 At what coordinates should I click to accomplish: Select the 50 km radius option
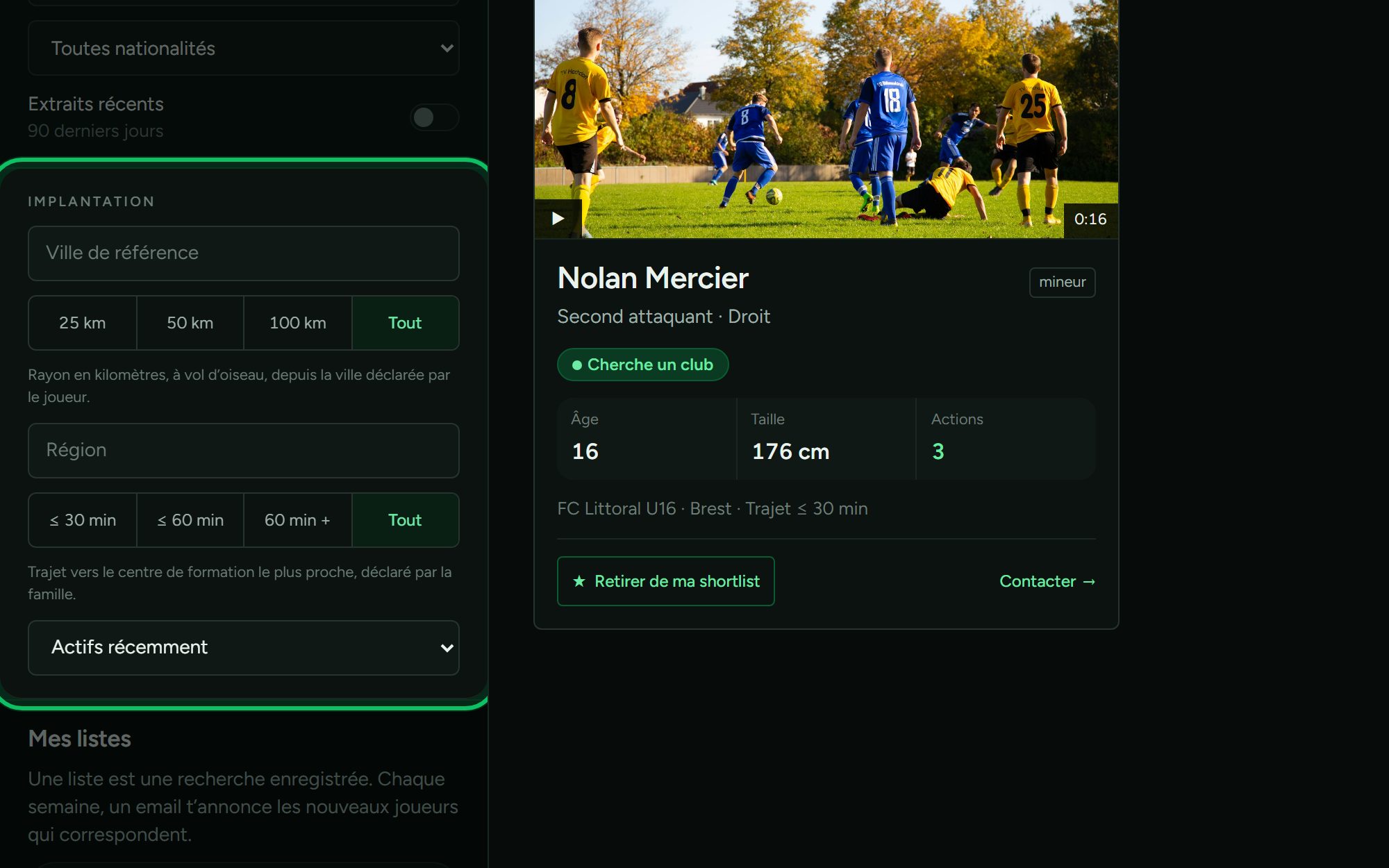pyautogui.click(x=190, y=323)
